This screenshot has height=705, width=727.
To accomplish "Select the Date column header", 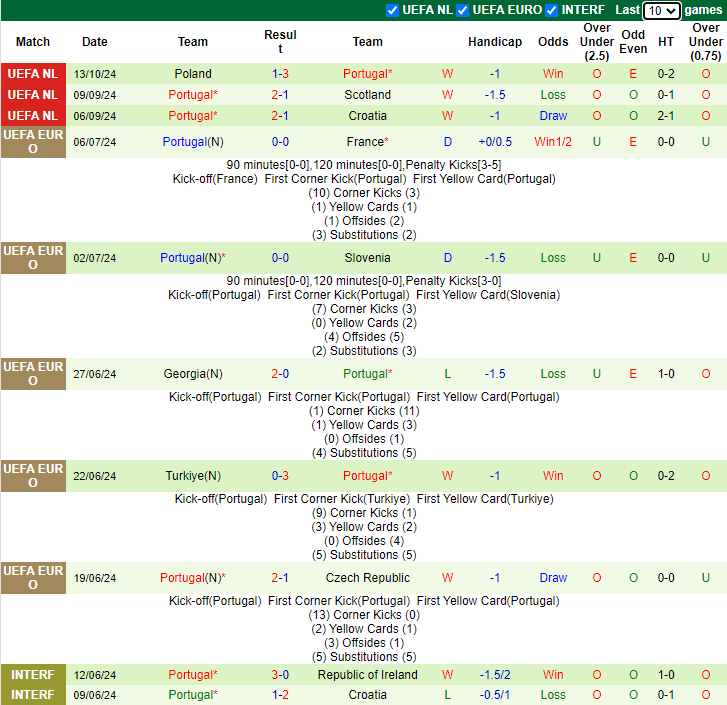I will click(95, 42).
